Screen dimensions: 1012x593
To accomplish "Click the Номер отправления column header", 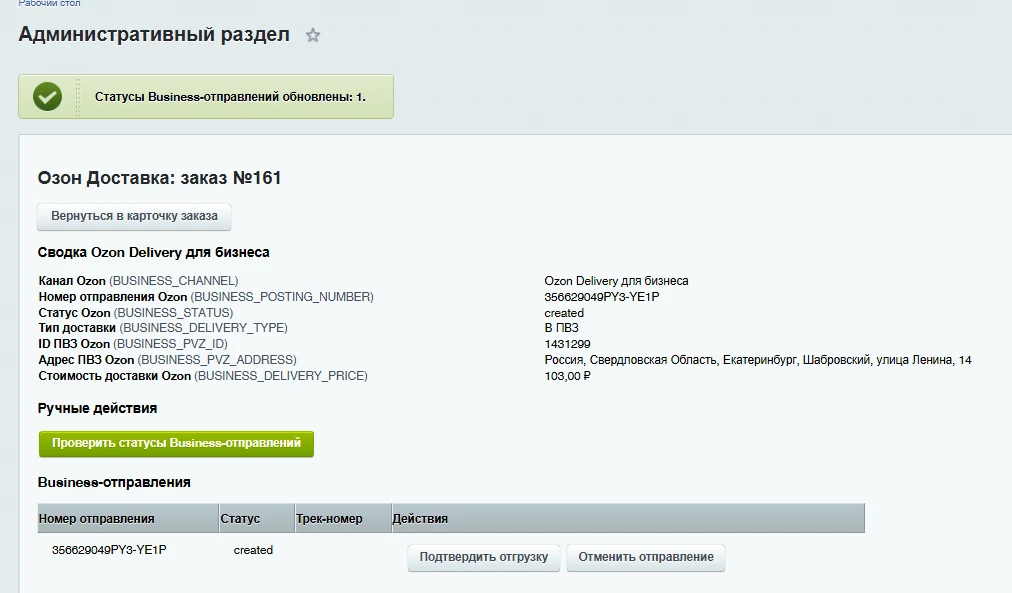I will coord(128,519).
